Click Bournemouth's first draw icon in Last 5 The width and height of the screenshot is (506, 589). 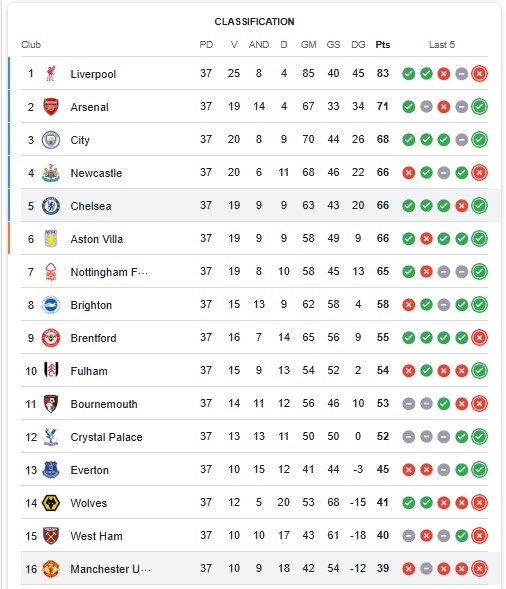[409, 404]
